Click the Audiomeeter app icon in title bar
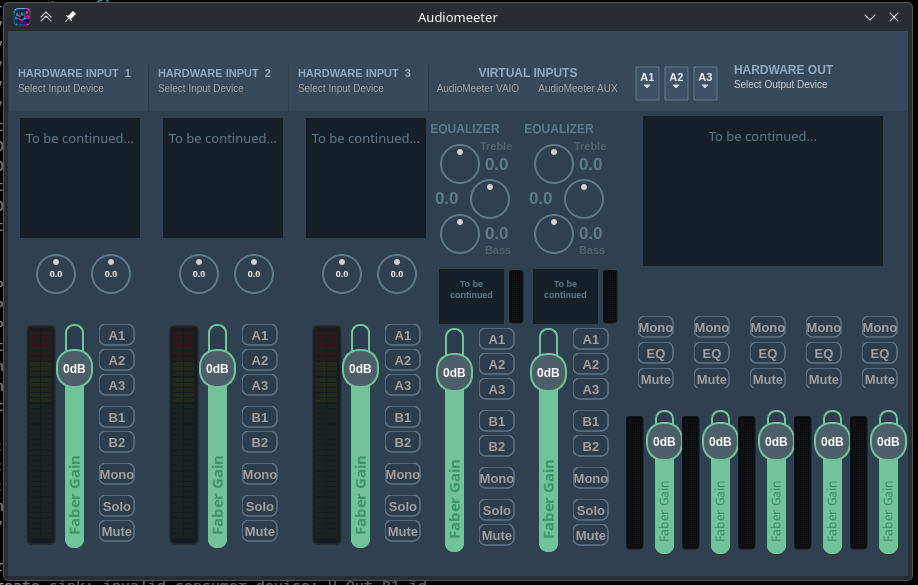Viewport: 918px width, 585px height. [22, 16]
